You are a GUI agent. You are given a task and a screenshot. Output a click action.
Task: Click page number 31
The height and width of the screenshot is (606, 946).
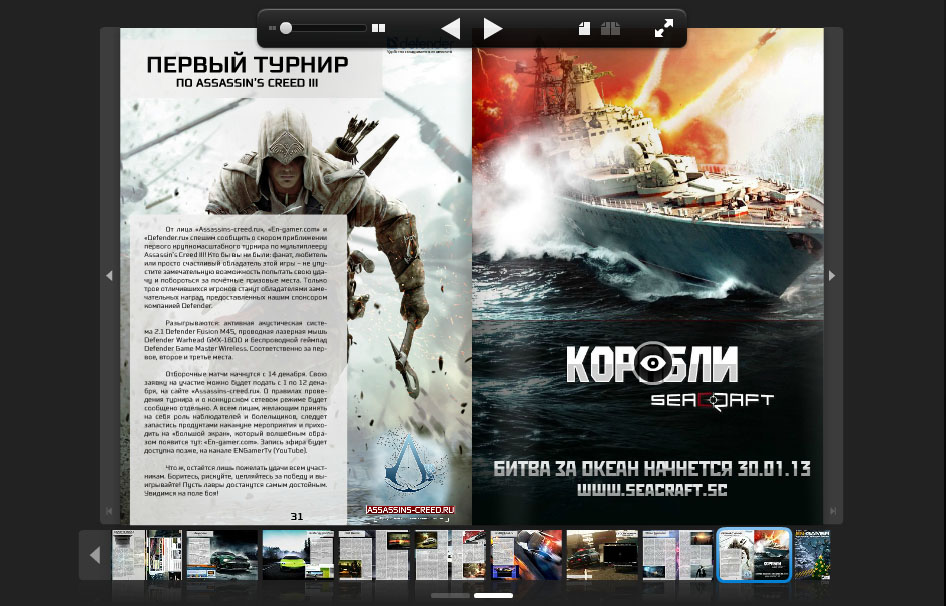click(x=297, y=516)
